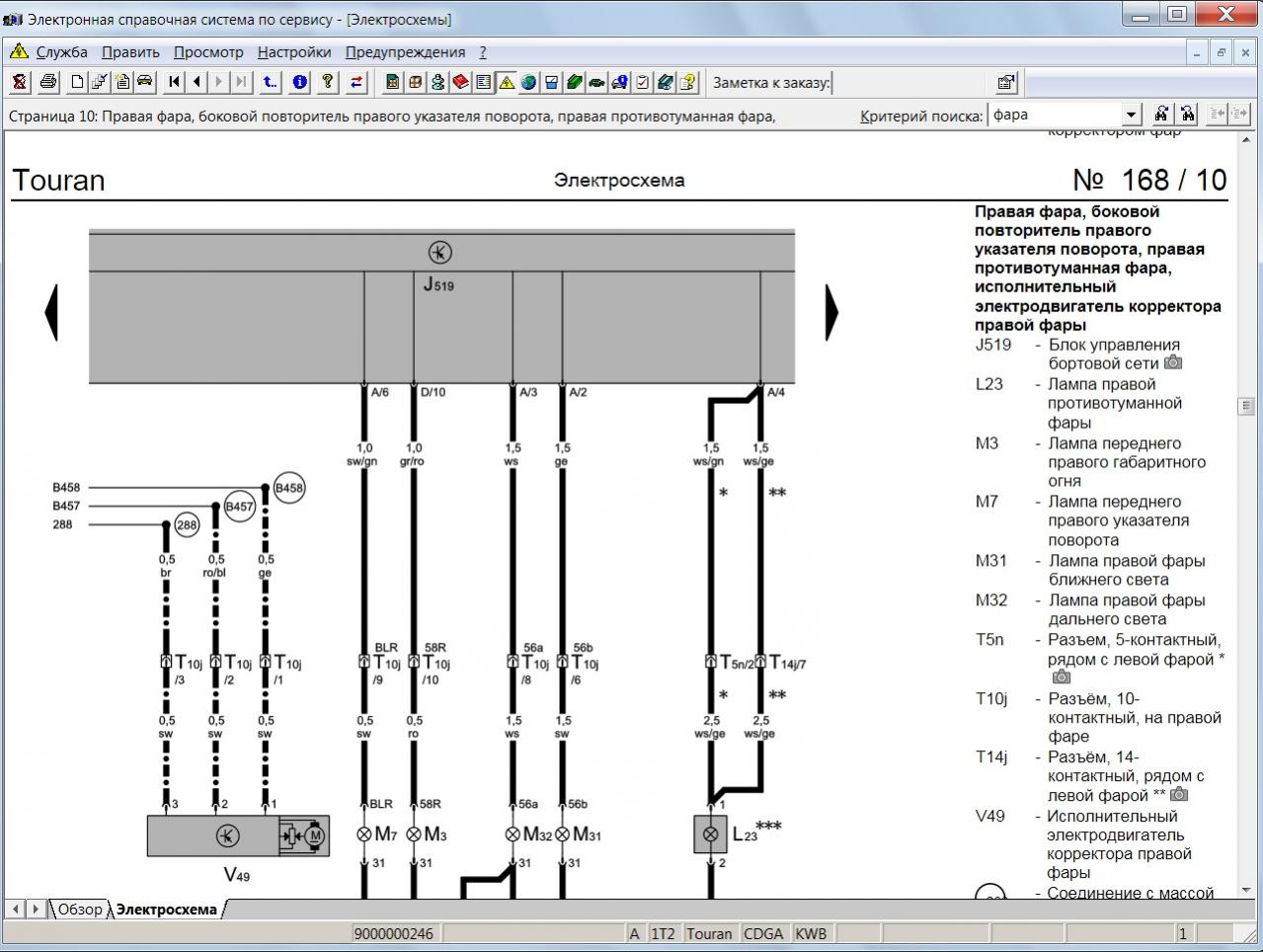This screenshot has width=1263, height=952.
Task: Open photo camera icon next to J519
Action: point(1173,362)
